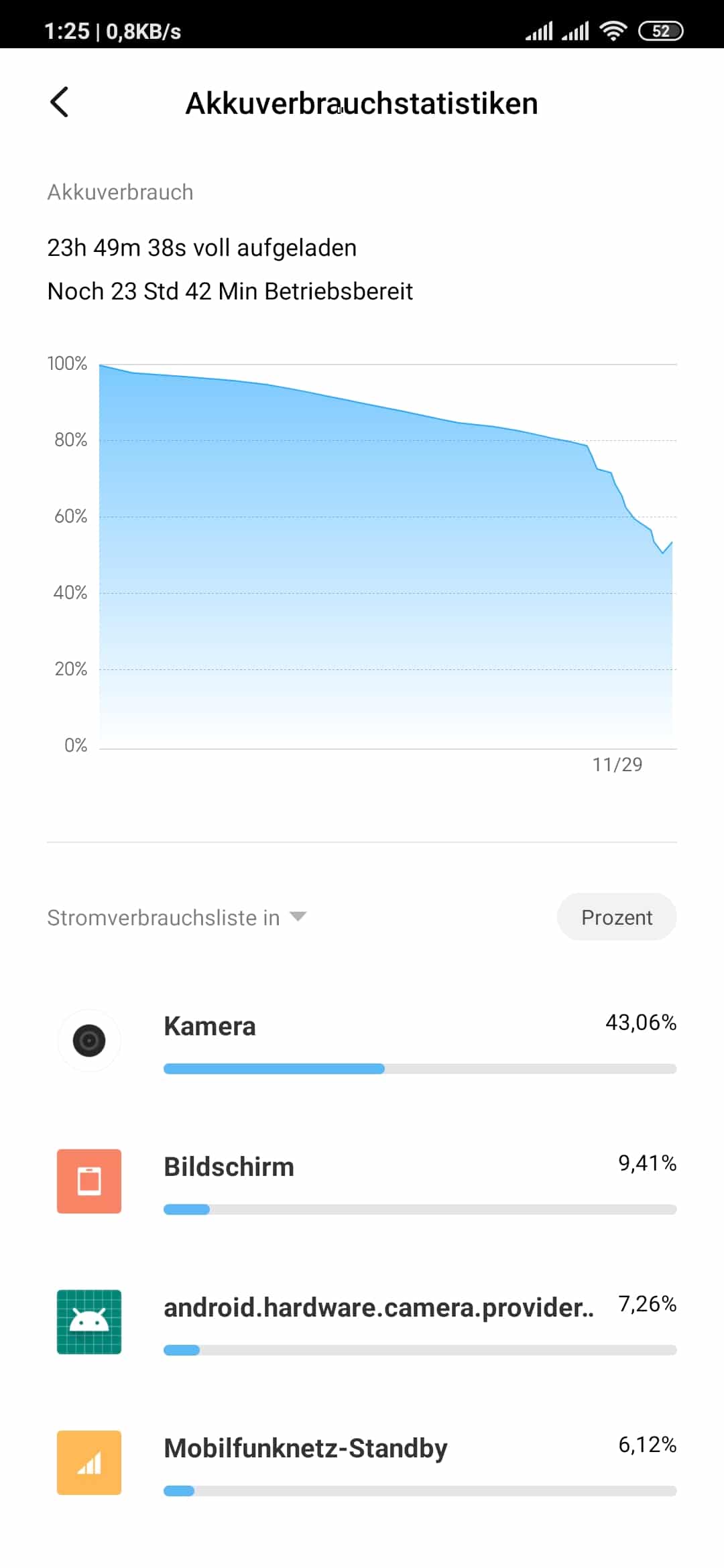Tap the Akkuverbrauchstatistiken page title
The width and height of the screenshot is (724, 1568).
pos(362,103)
